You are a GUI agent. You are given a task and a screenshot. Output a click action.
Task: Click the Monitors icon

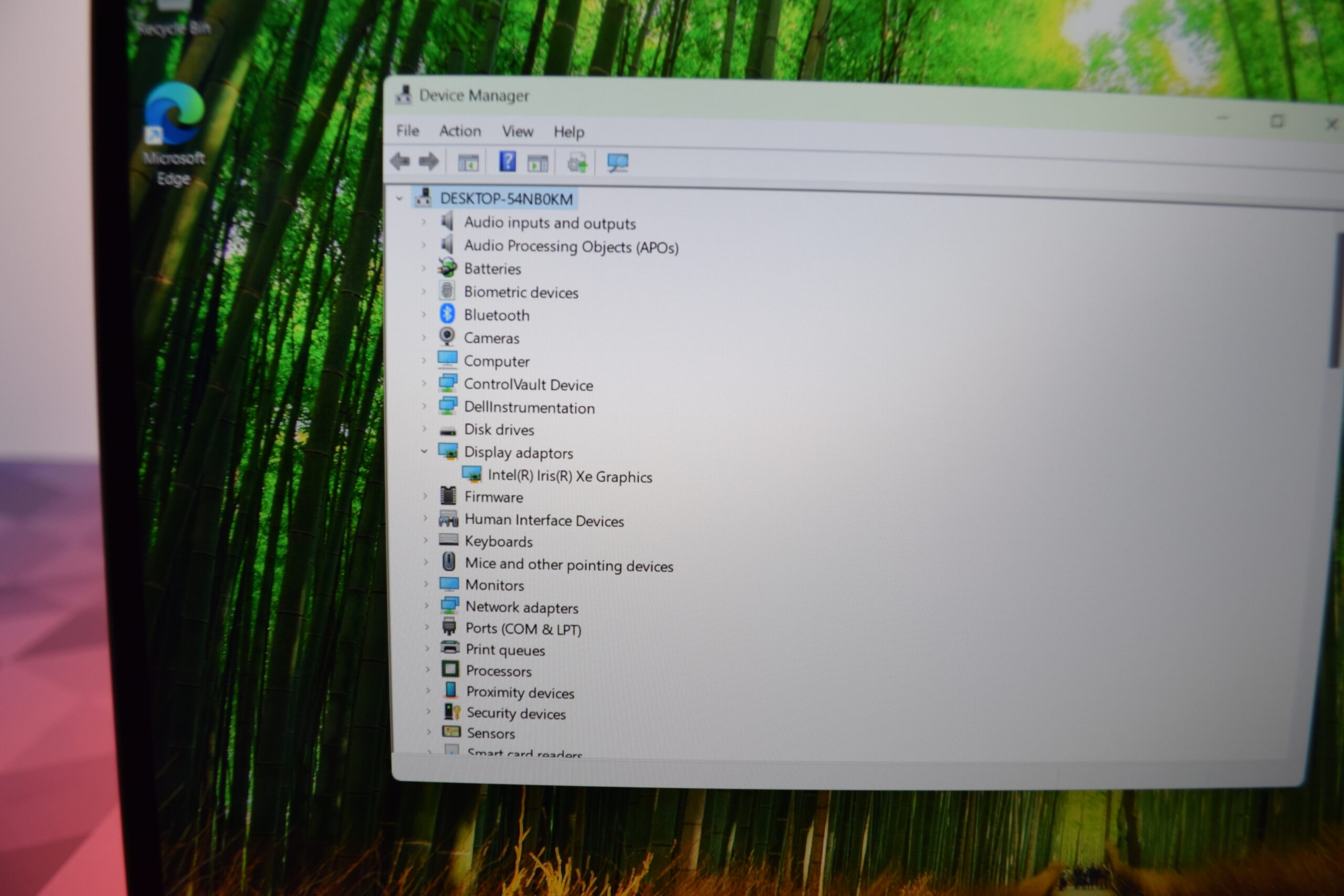point(449,584)
